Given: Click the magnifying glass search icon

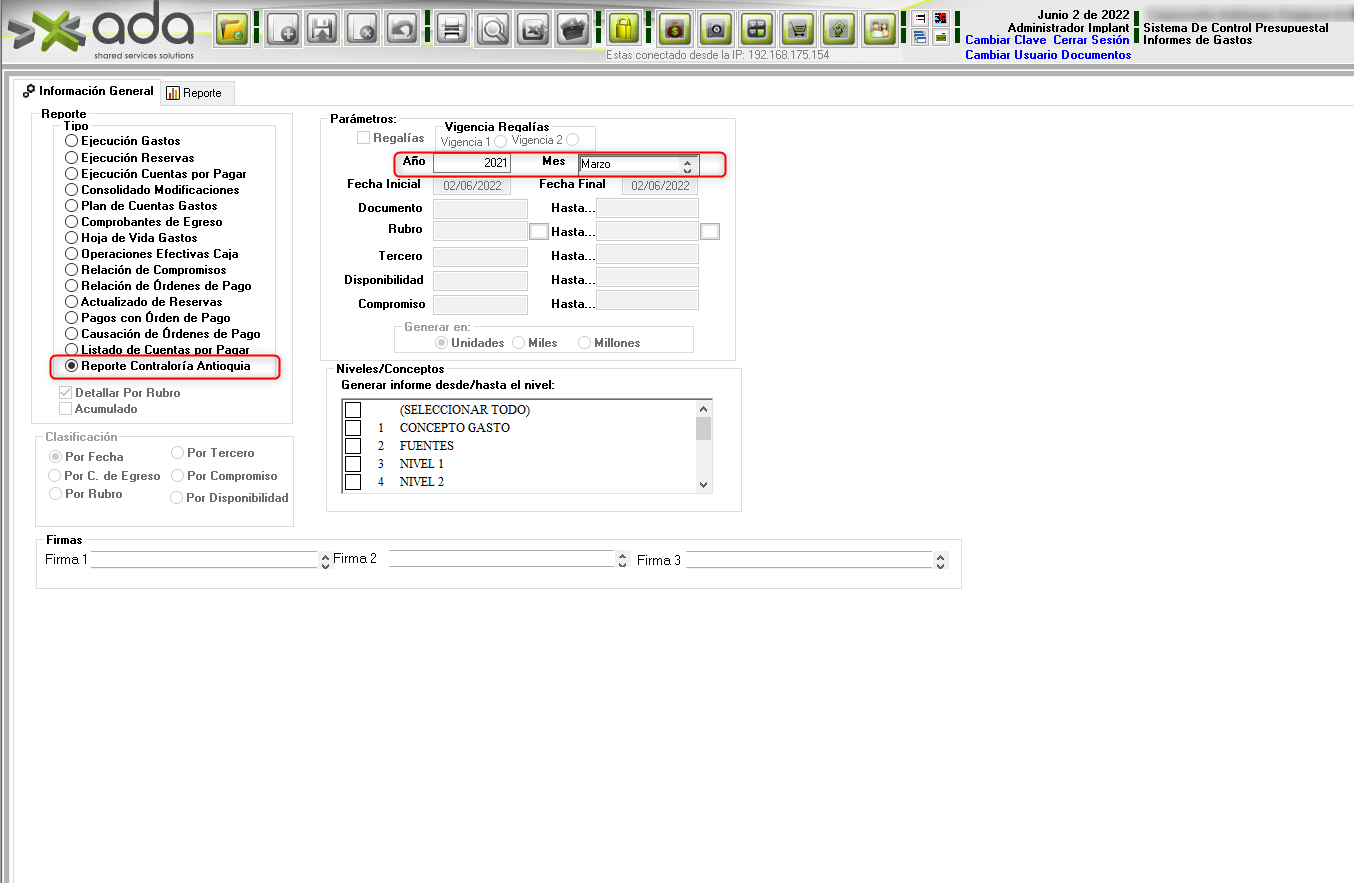Looking at the screenshot, I should click(493, 30).
